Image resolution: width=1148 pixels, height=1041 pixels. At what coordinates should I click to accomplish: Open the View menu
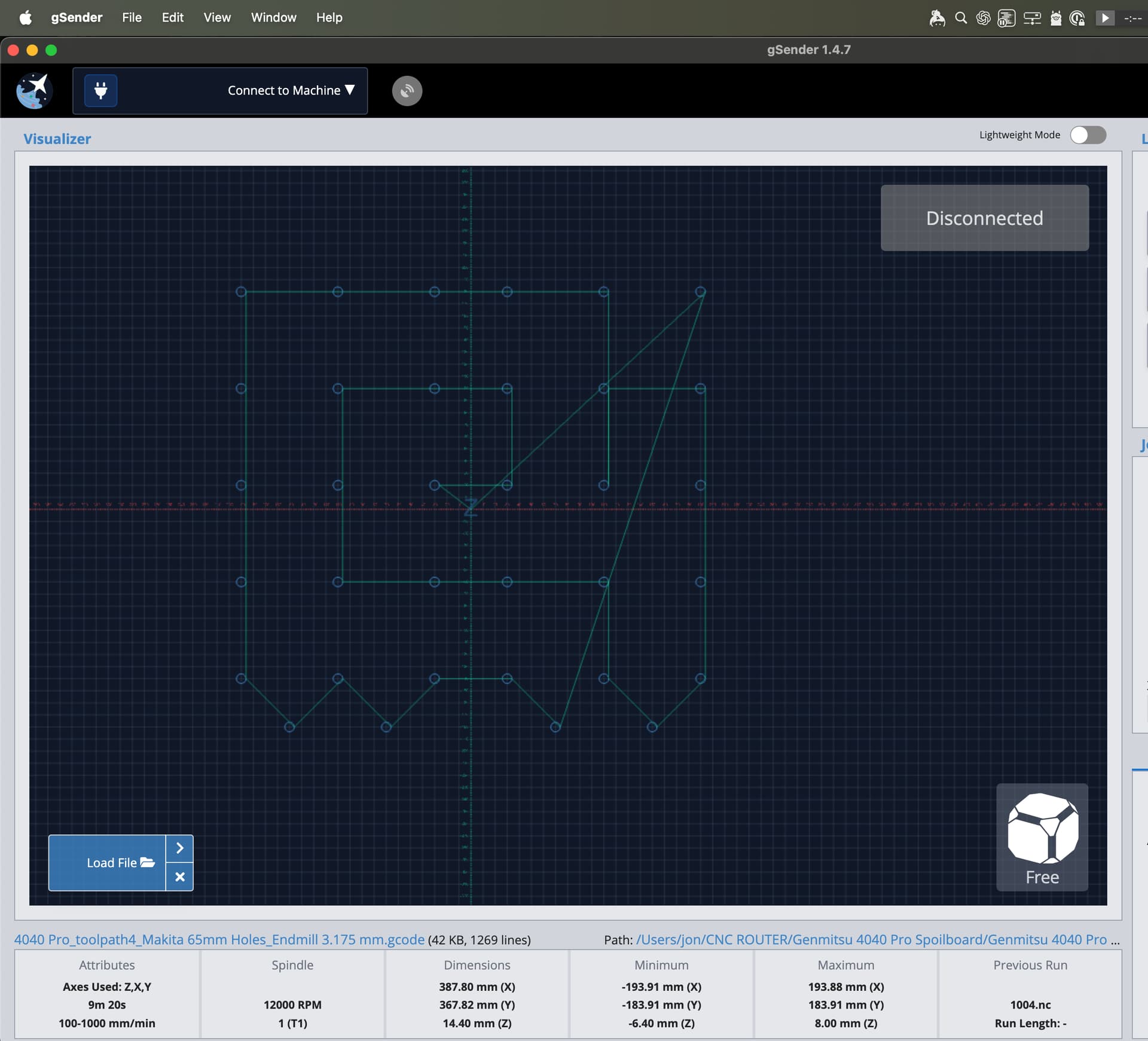pyautogui.click(x=216, y=18)
